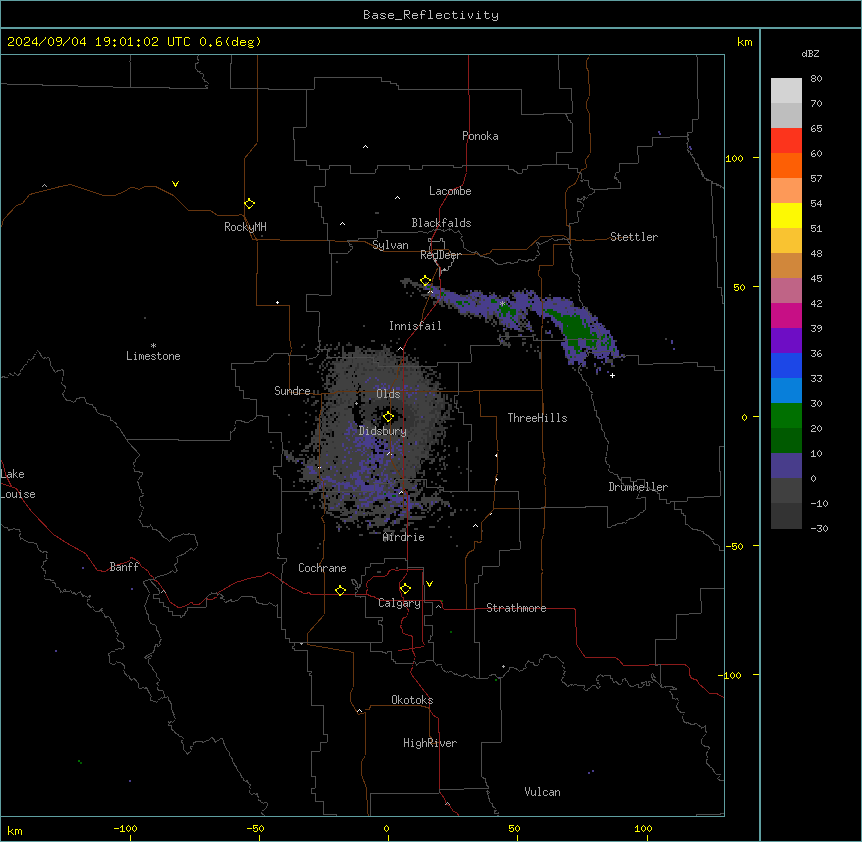Click the Lacombe city label
Viewport: 862px width, 842px height.
tap(450, 191)
